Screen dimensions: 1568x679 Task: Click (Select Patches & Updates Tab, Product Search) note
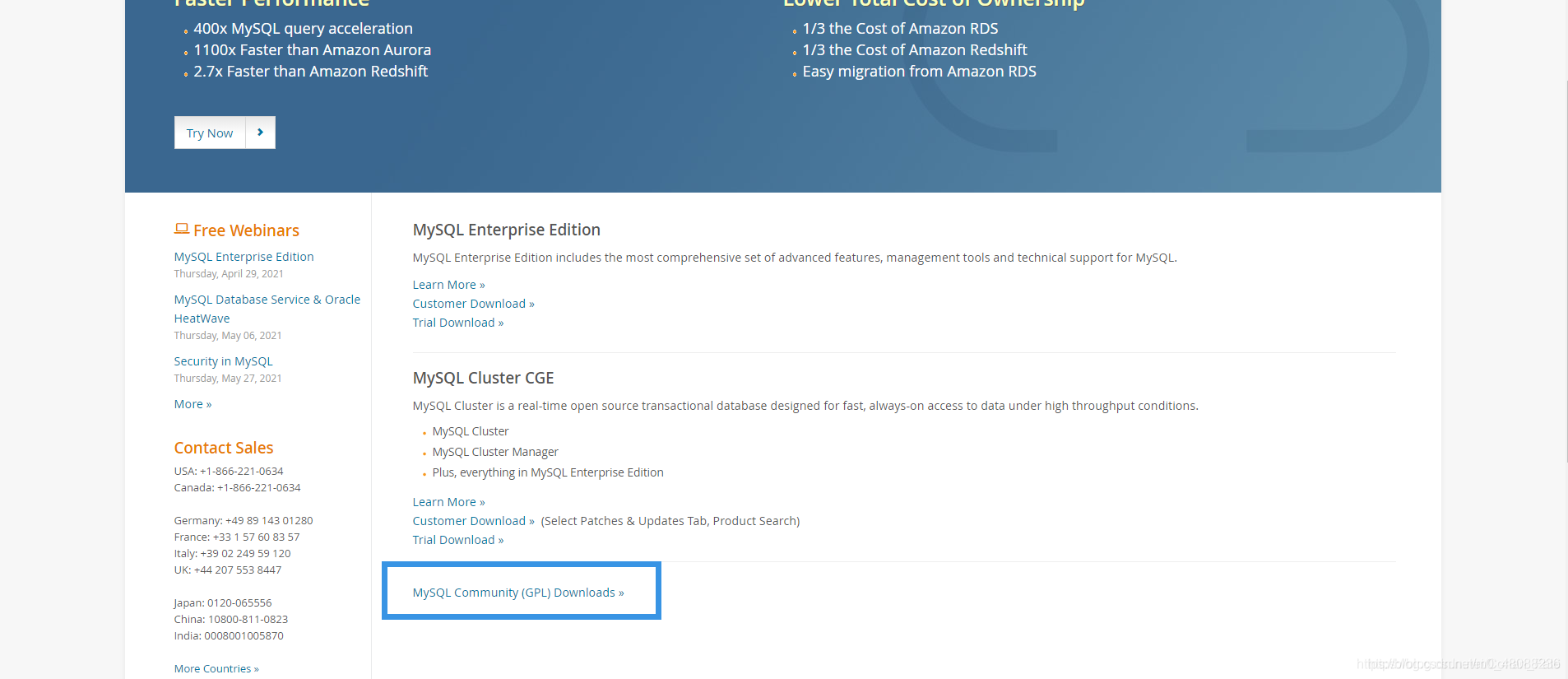[x=670, y=521]
